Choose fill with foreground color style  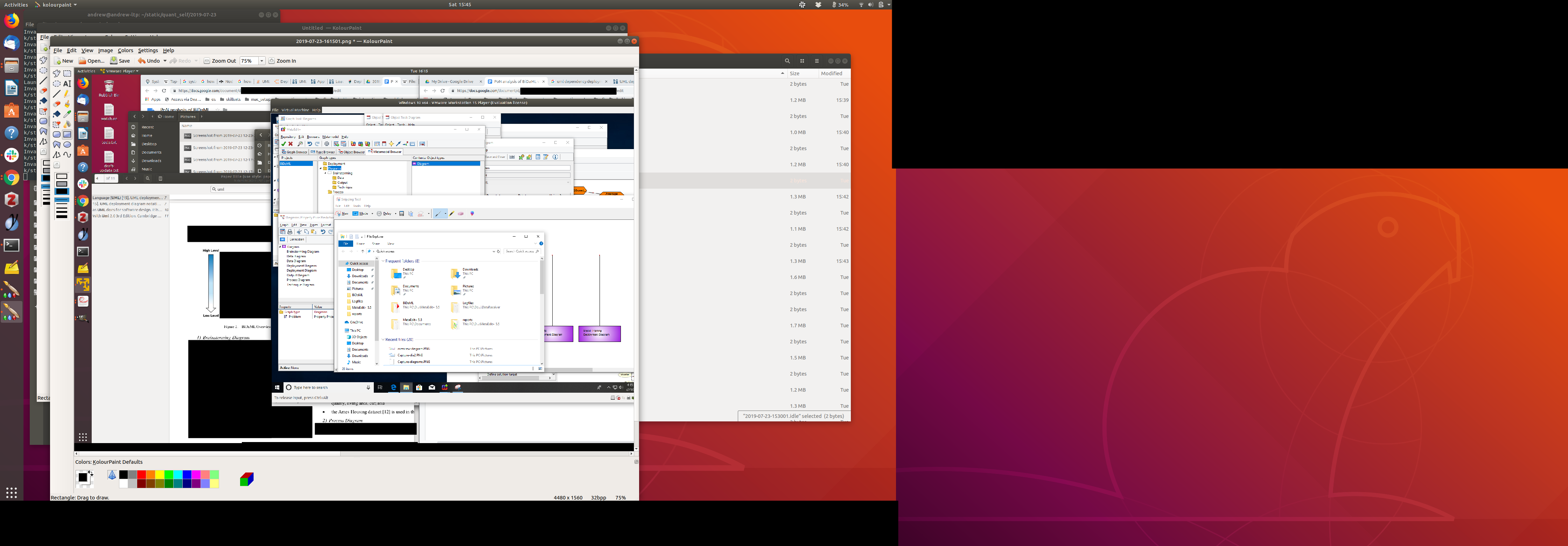click(x=62, y=191)
